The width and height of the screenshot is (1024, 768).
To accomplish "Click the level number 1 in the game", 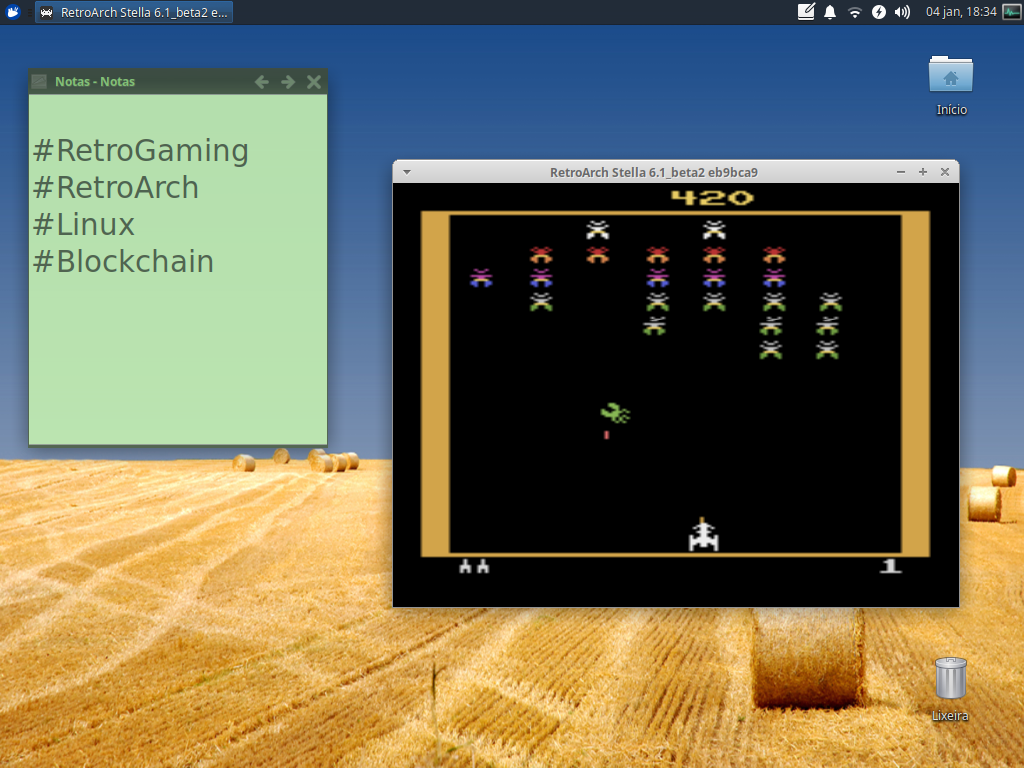I will [x=890, y=566].
